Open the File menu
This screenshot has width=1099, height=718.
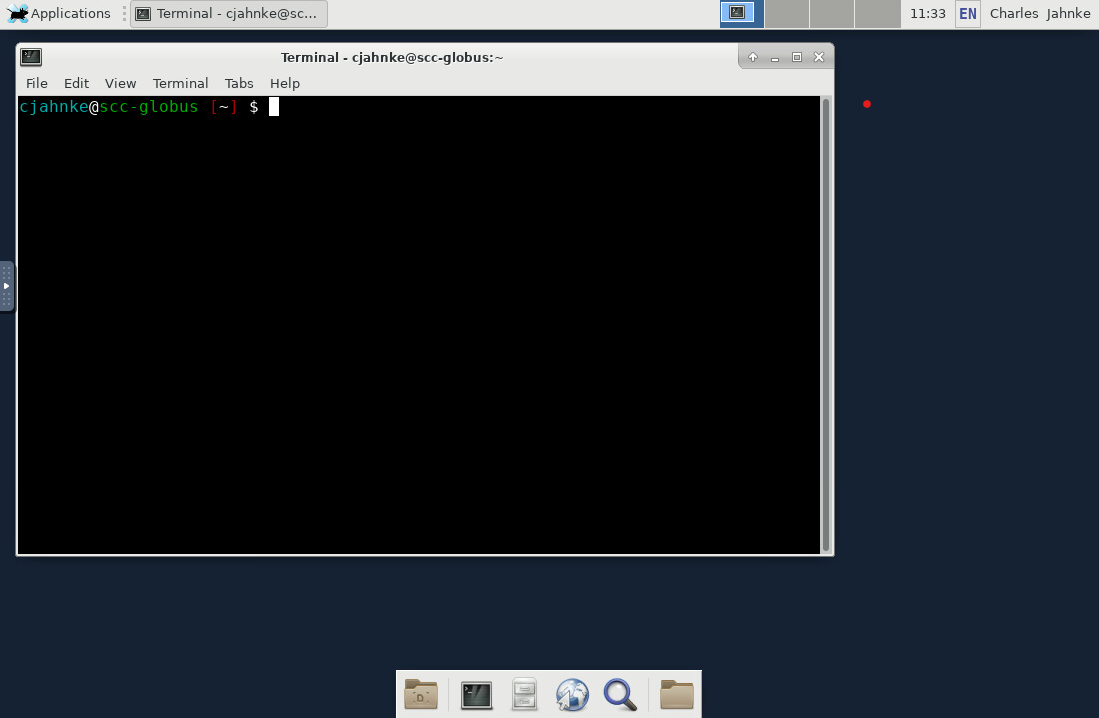pos(36,83)
